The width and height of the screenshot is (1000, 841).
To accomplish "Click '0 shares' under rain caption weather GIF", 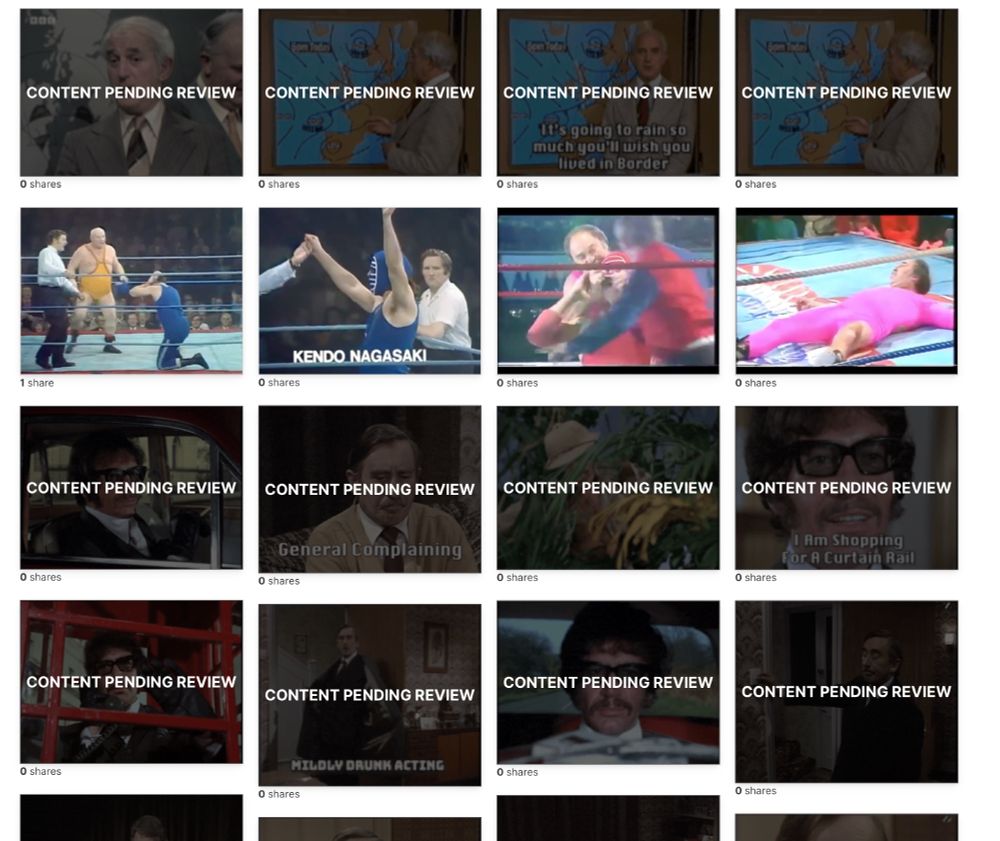I will (517, 184).
